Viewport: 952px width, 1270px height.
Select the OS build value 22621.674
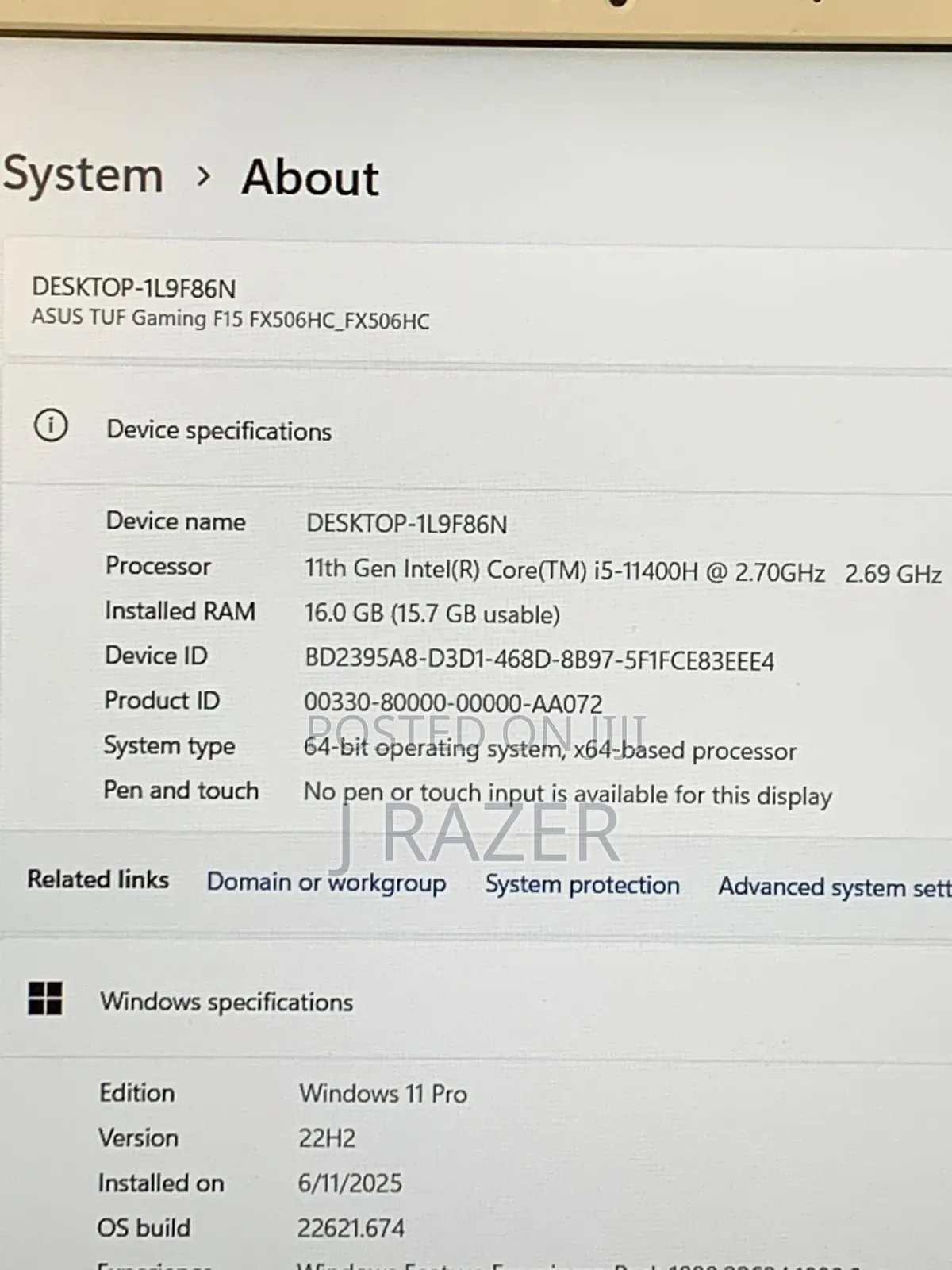coord(351,1229)
